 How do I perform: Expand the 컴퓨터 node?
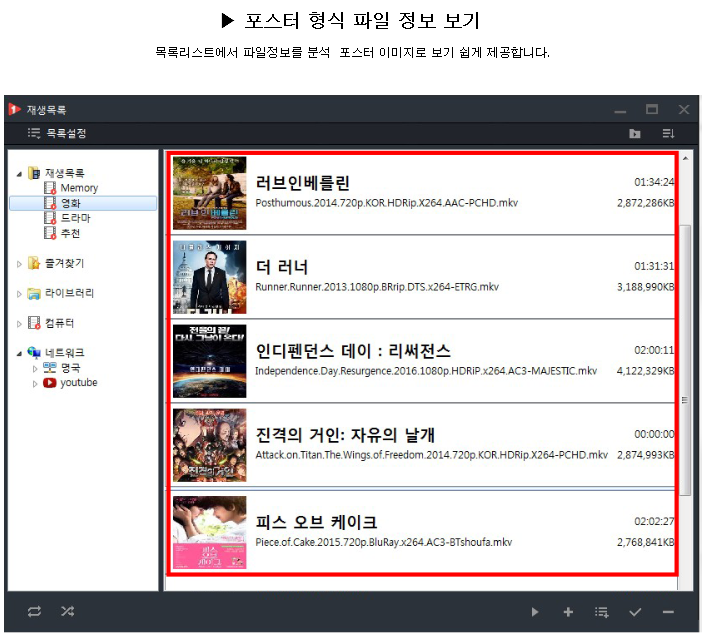point(19,324)
